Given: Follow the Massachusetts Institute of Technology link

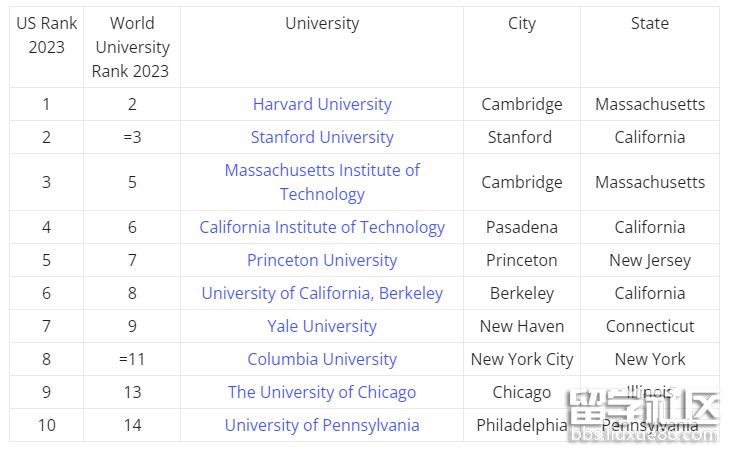Looking at the screenshot, I should [x=322, y=182].
